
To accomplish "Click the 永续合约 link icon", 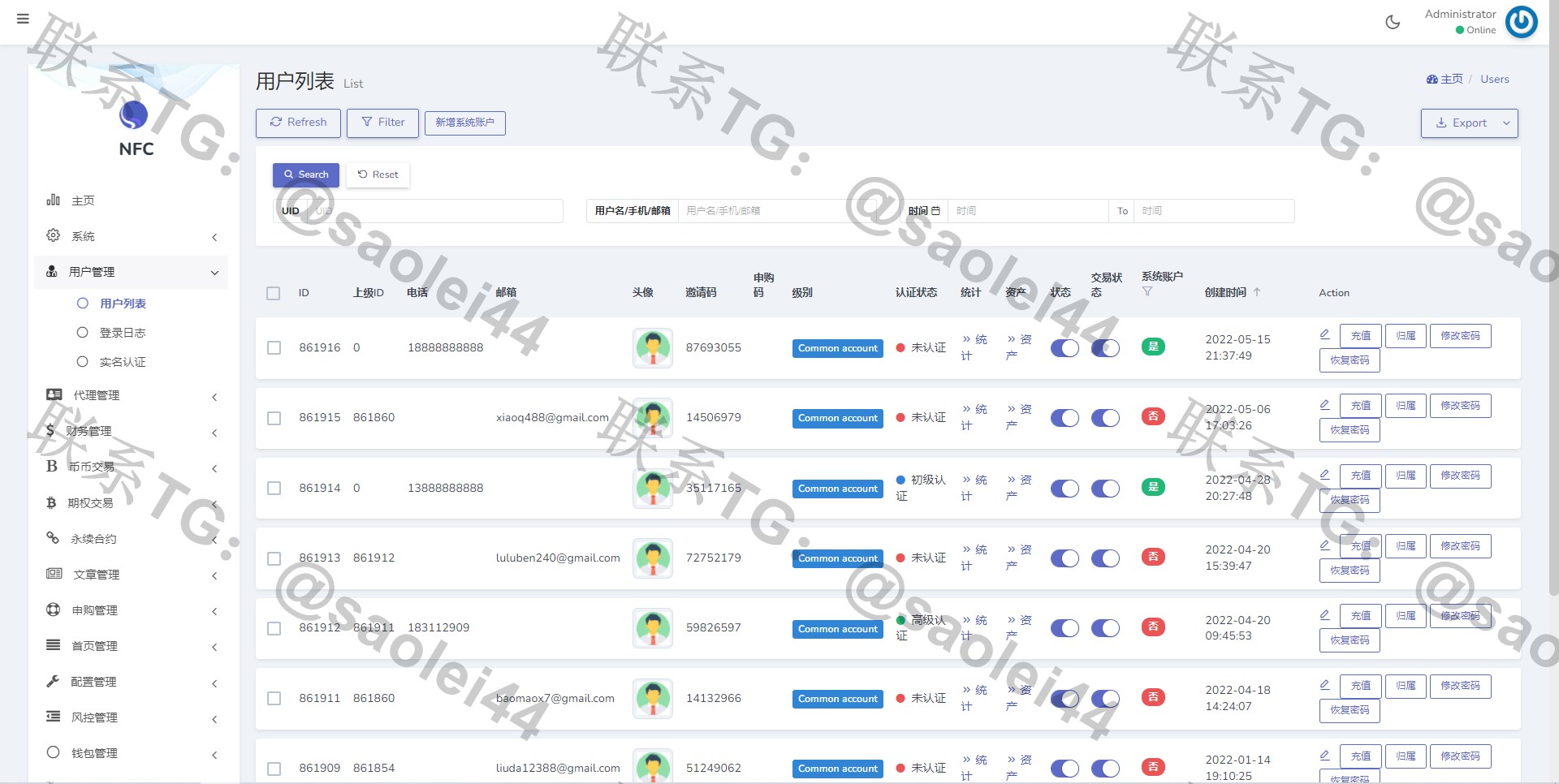I will 53,538.
